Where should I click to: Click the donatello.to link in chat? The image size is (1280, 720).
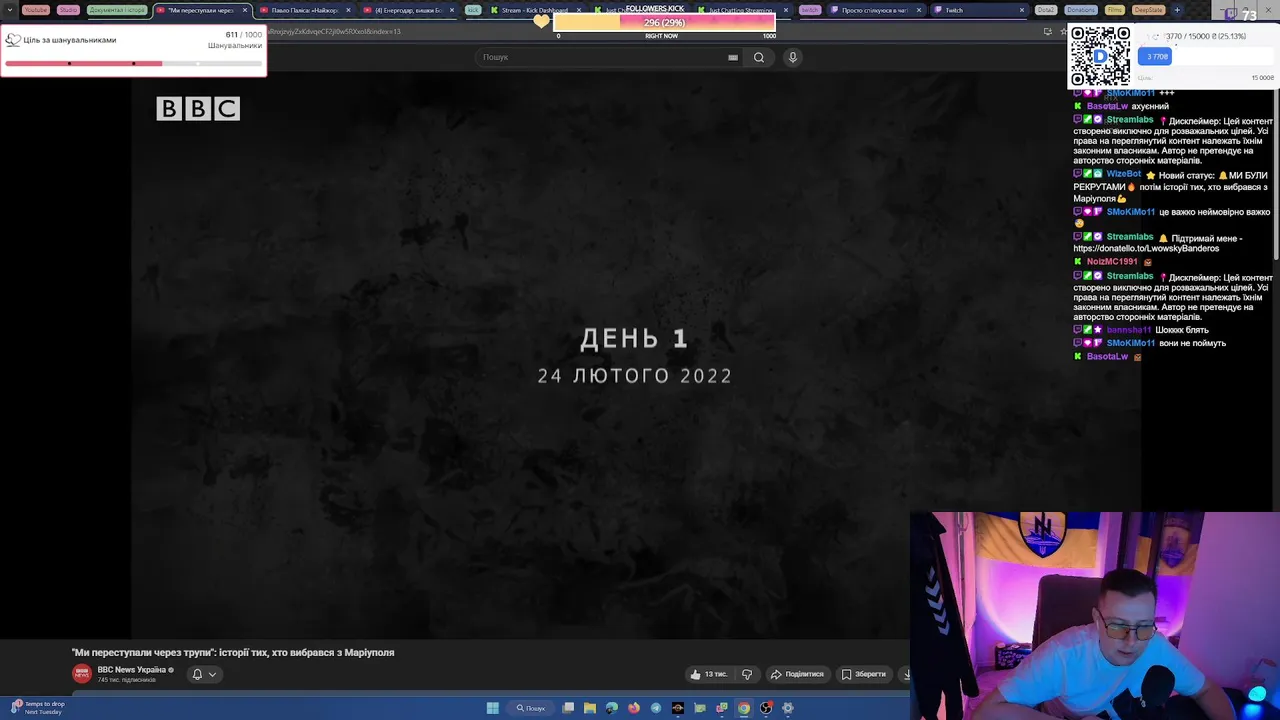1146,248
